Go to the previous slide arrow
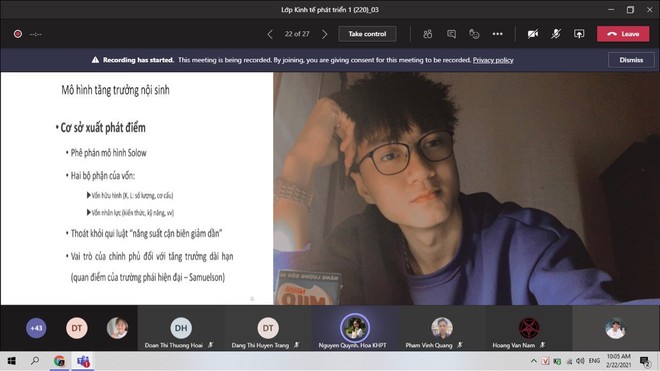Screen dimensions: 660x371 click(270, 34)
